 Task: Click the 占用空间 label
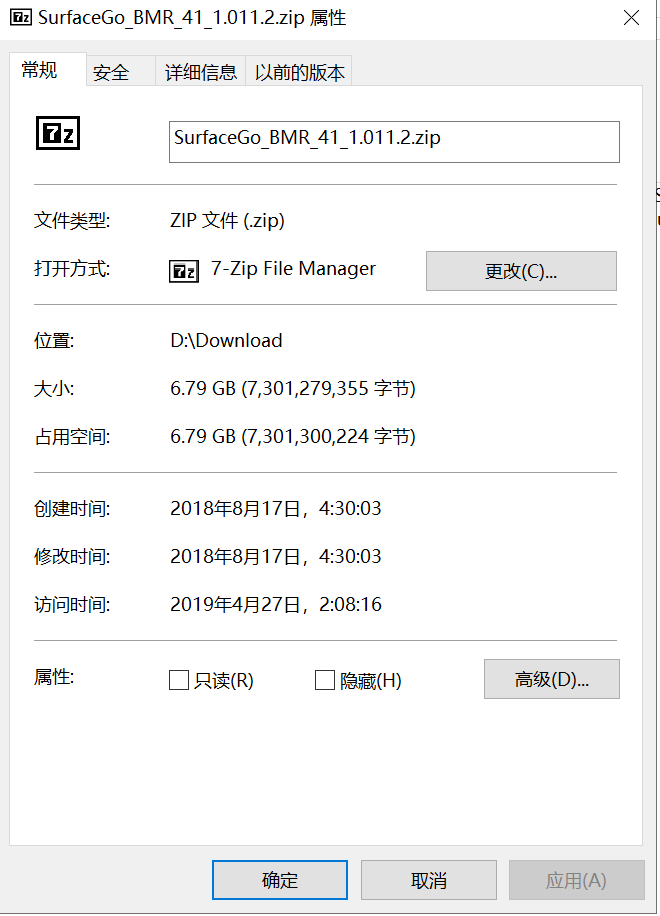point(72,436)
